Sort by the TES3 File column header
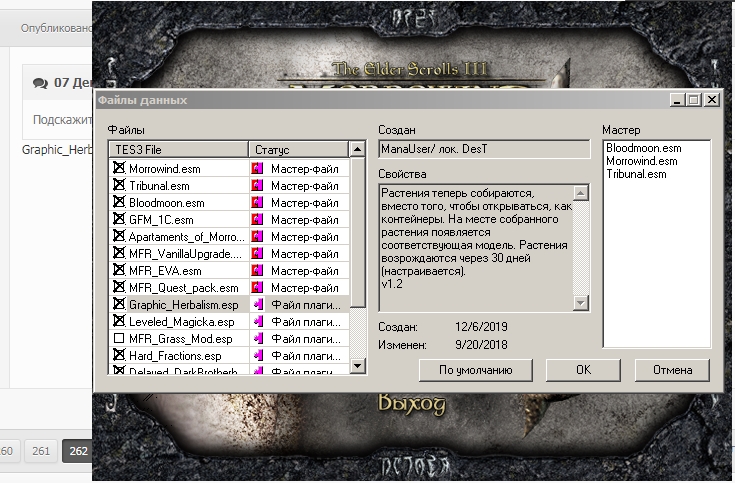 tap(178, 149)
